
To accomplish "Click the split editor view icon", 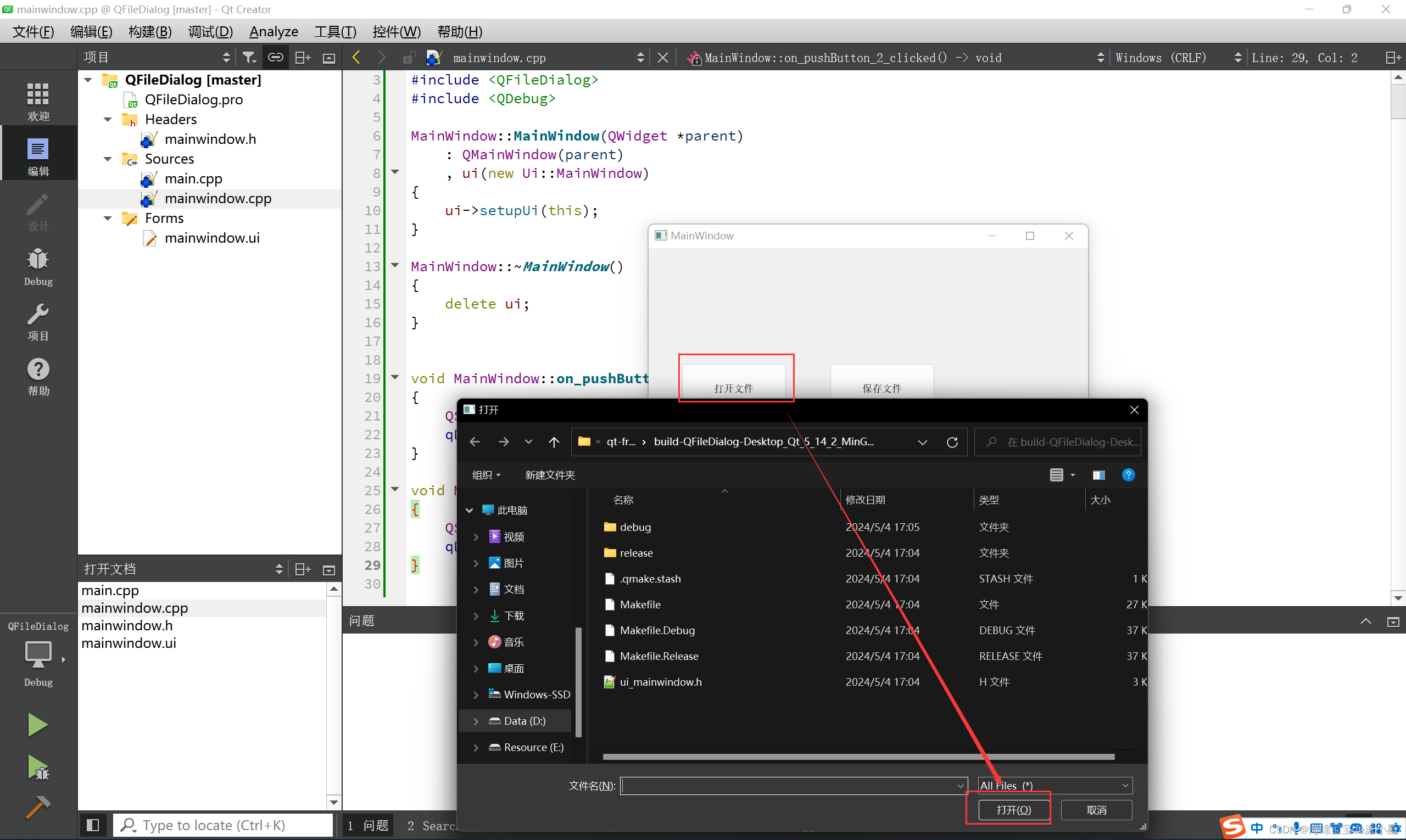I will tap(1393, 58).
